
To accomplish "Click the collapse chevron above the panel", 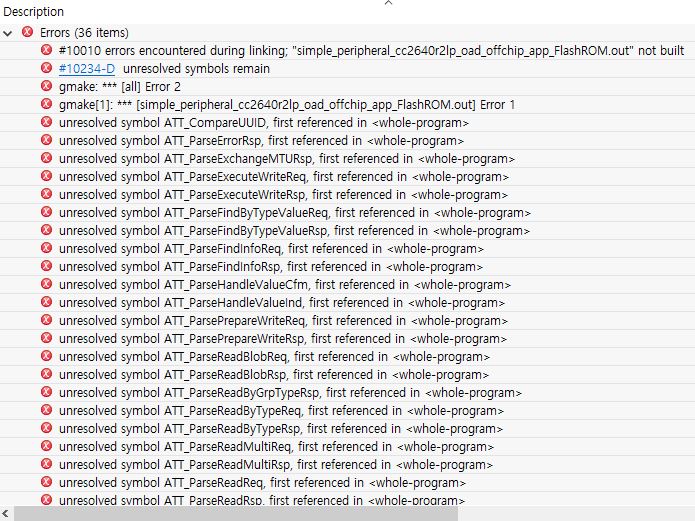I will click(x=388, y=4).
